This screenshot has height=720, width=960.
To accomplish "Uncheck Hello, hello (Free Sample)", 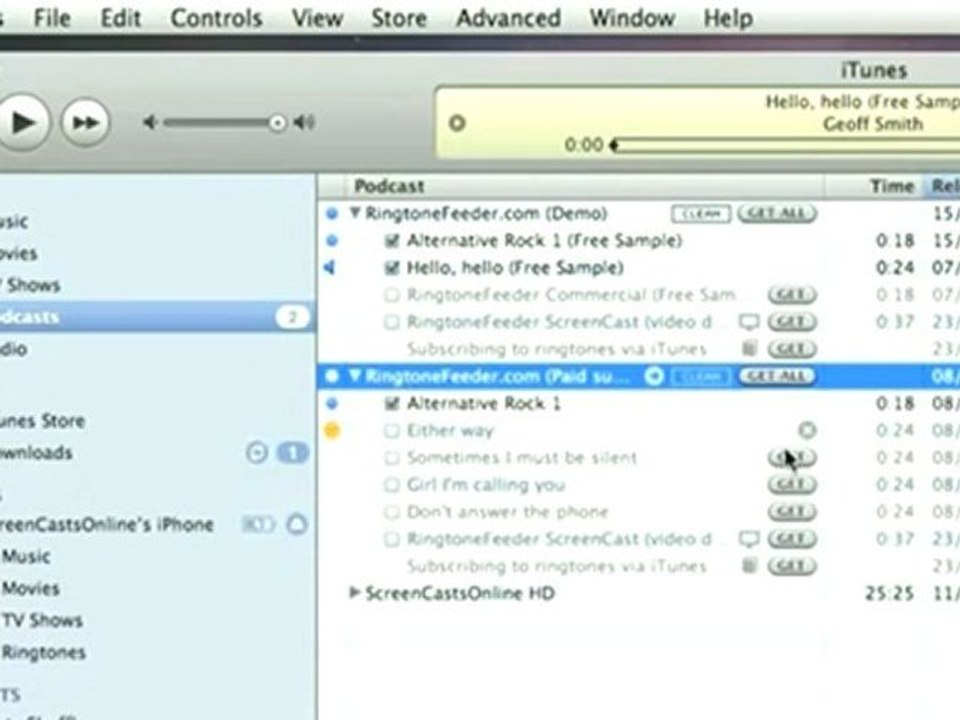I will 392,268.
